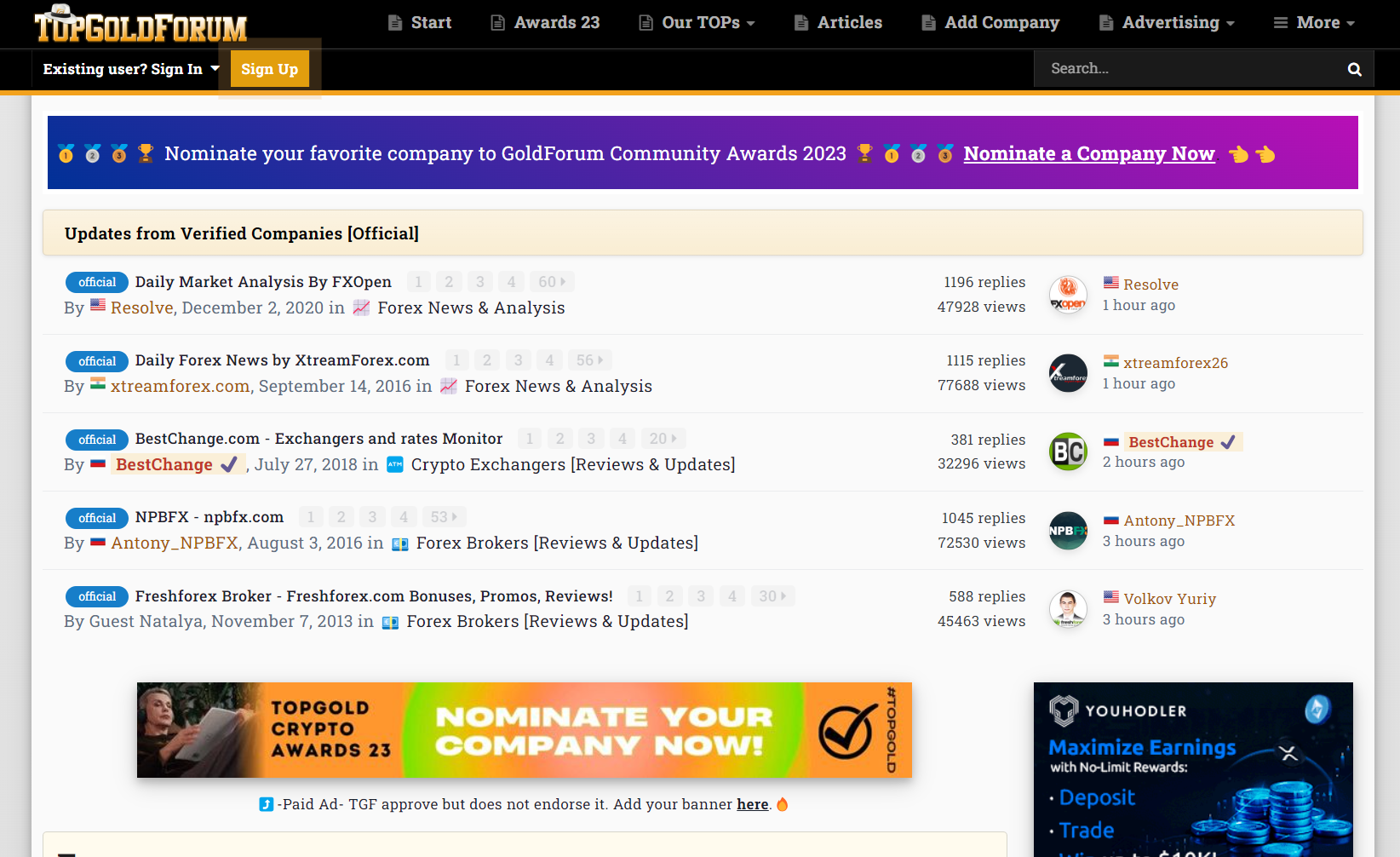Screen dimensions: 1400x857
Task: Open Awards 23 page
Action: 546,23
